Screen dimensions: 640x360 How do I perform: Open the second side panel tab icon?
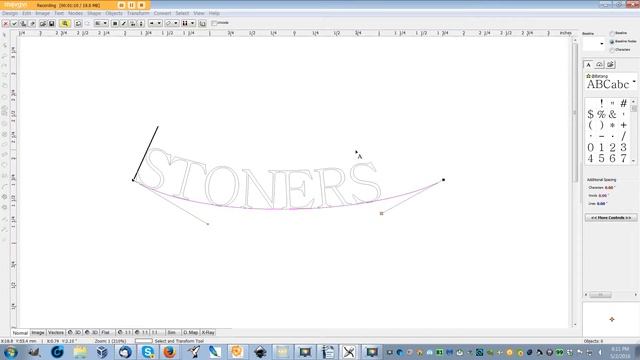click(x=599, y=64)
